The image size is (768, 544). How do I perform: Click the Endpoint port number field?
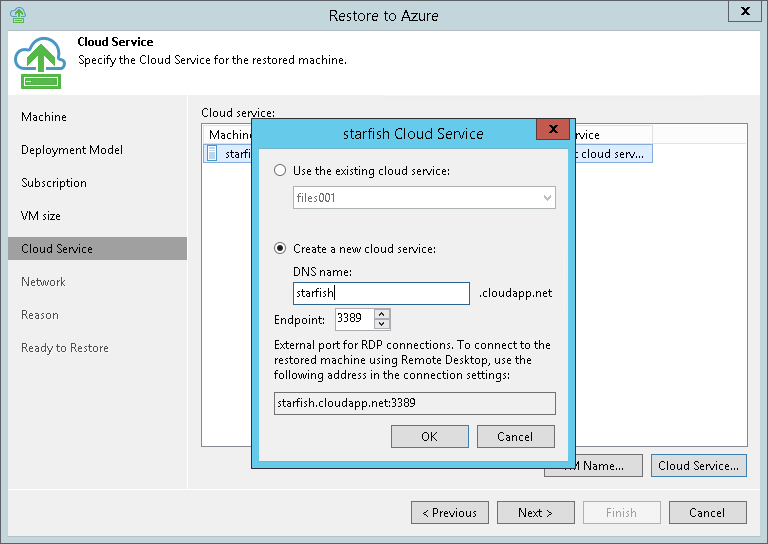[x=355, y=318]
